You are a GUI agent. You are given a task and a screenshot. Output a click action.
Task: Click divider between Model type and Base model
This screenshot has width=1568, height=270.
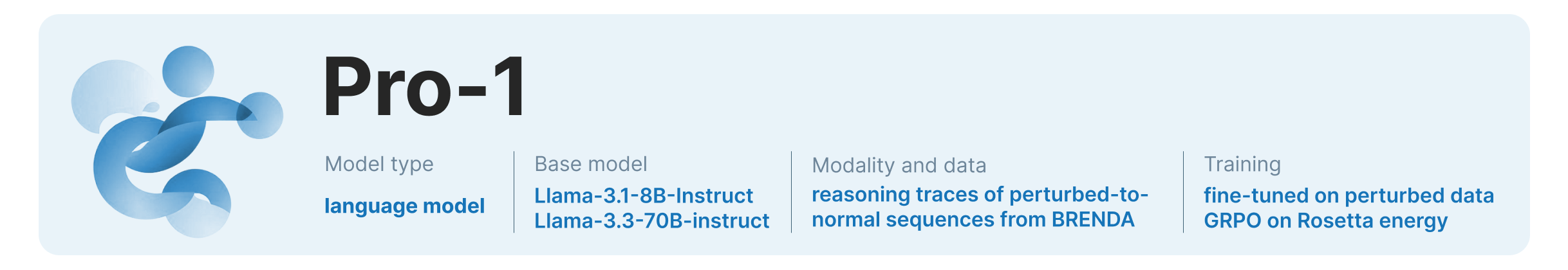coord(514,192)
